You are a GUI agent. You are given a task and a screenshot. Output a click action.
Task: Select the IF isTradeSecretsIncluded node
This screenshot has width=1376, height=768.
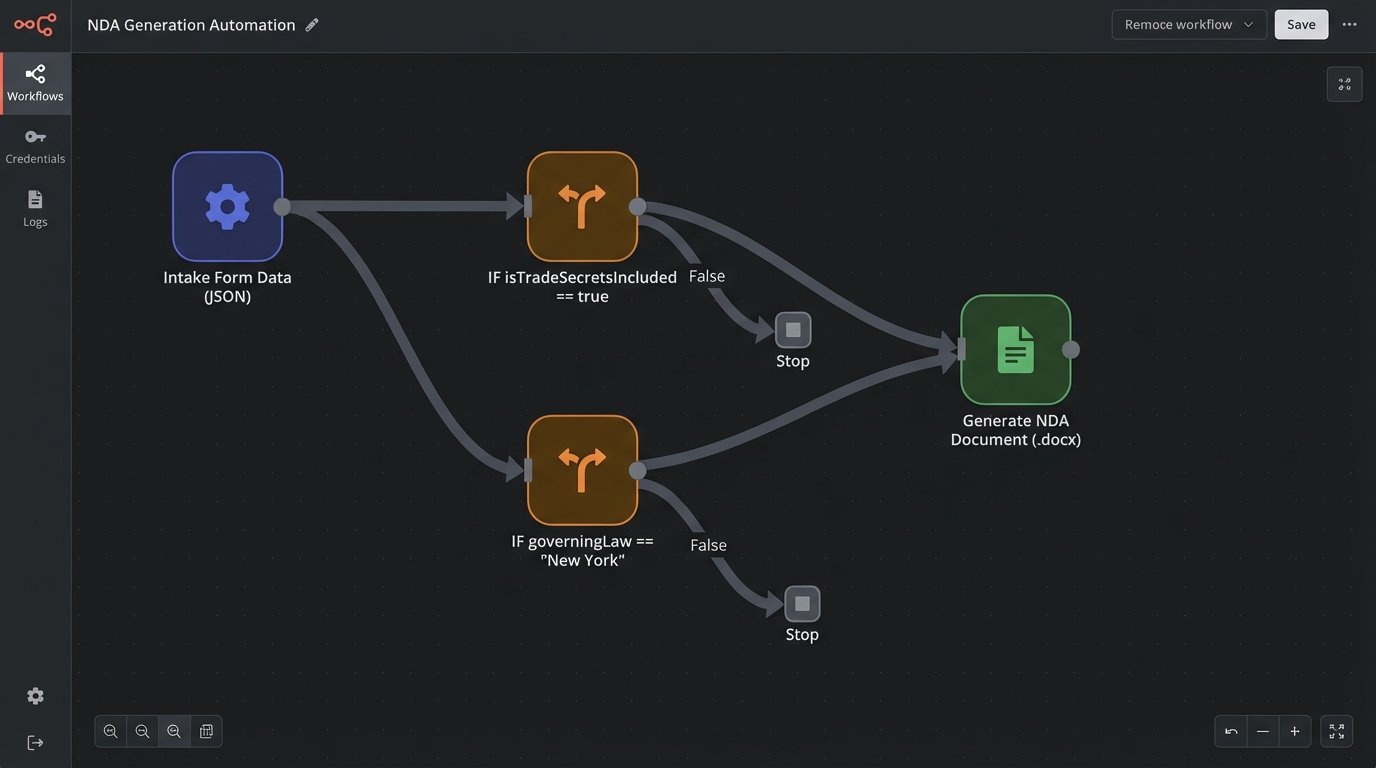(582, 207)
